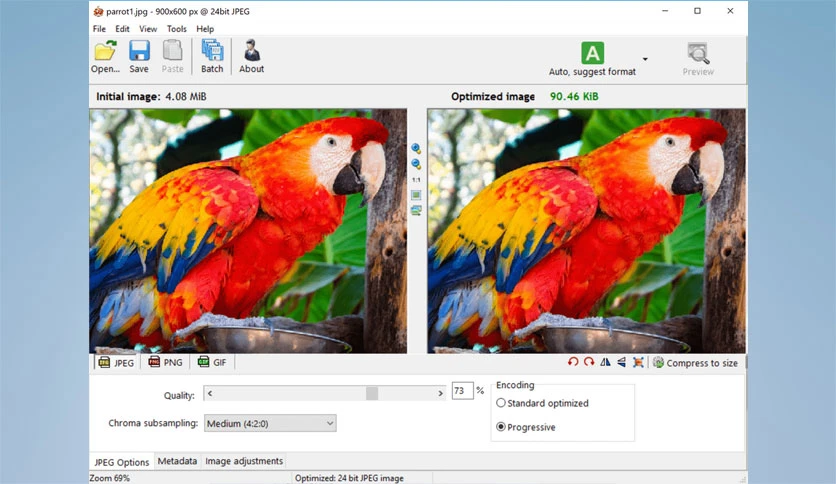Click the quality percent input field
Screen dimensions: 836x484
462,391
